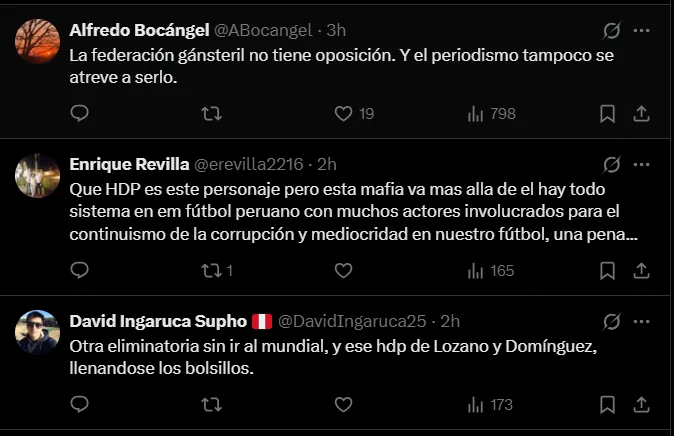Bookmark Alfredo Bocángel's tweet
Image resolution: width=674 pixels, height=436 pixels.
[x=607, y=114]
